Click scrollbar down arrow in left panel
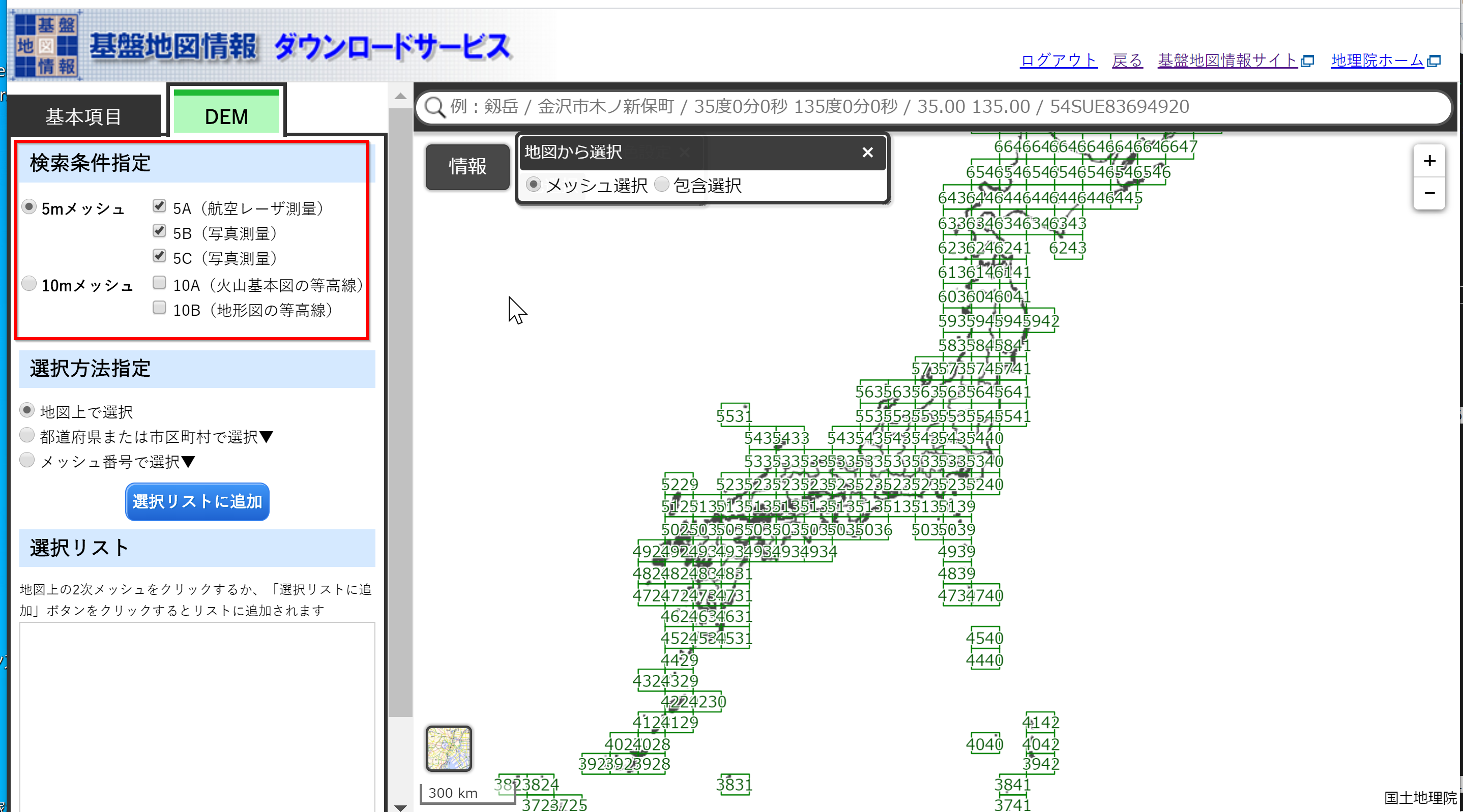1463x812 pixels. tap(400, 806)
